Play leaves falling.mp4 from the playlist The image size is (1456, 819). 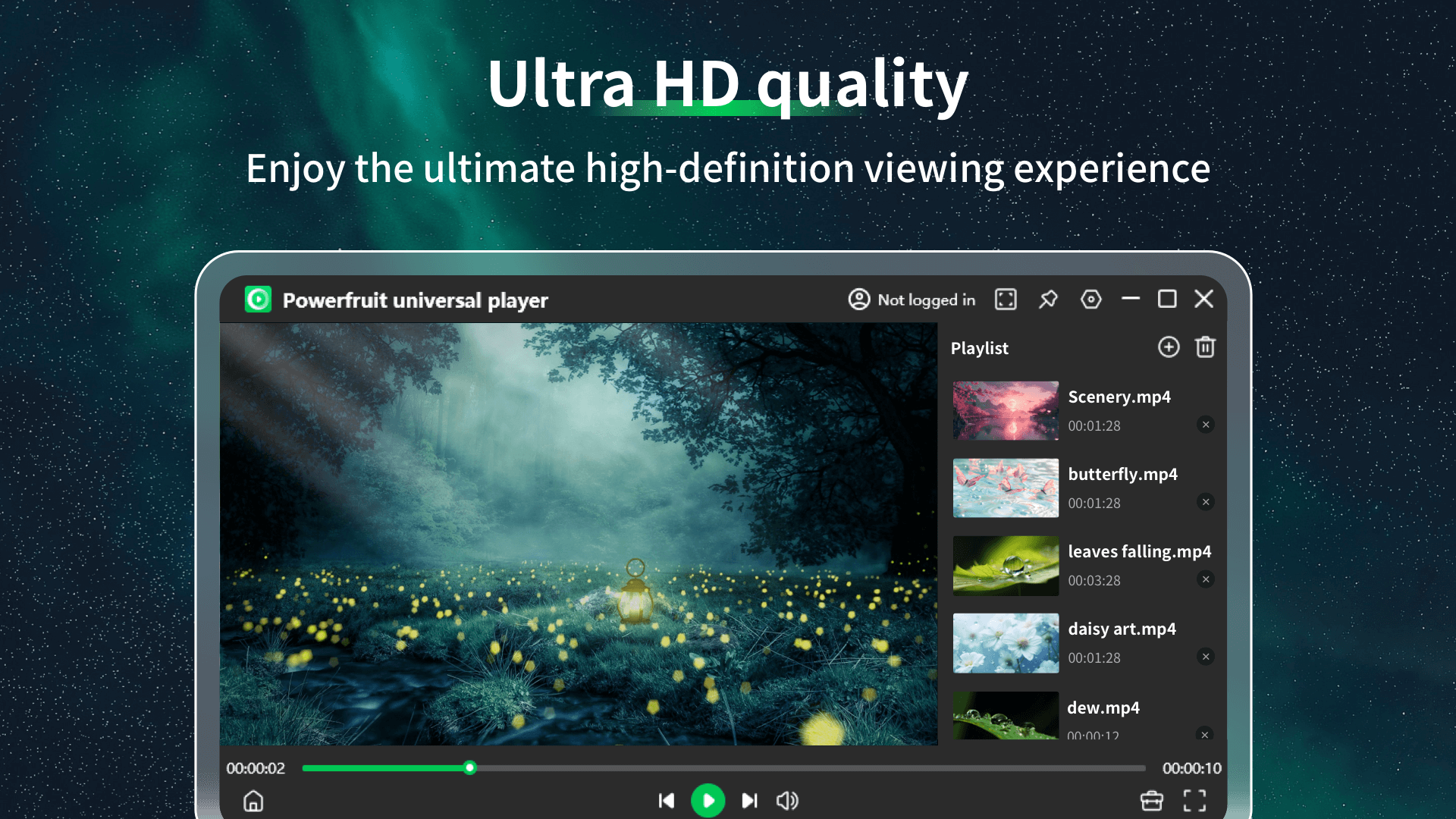click(x=1138, y=552)
